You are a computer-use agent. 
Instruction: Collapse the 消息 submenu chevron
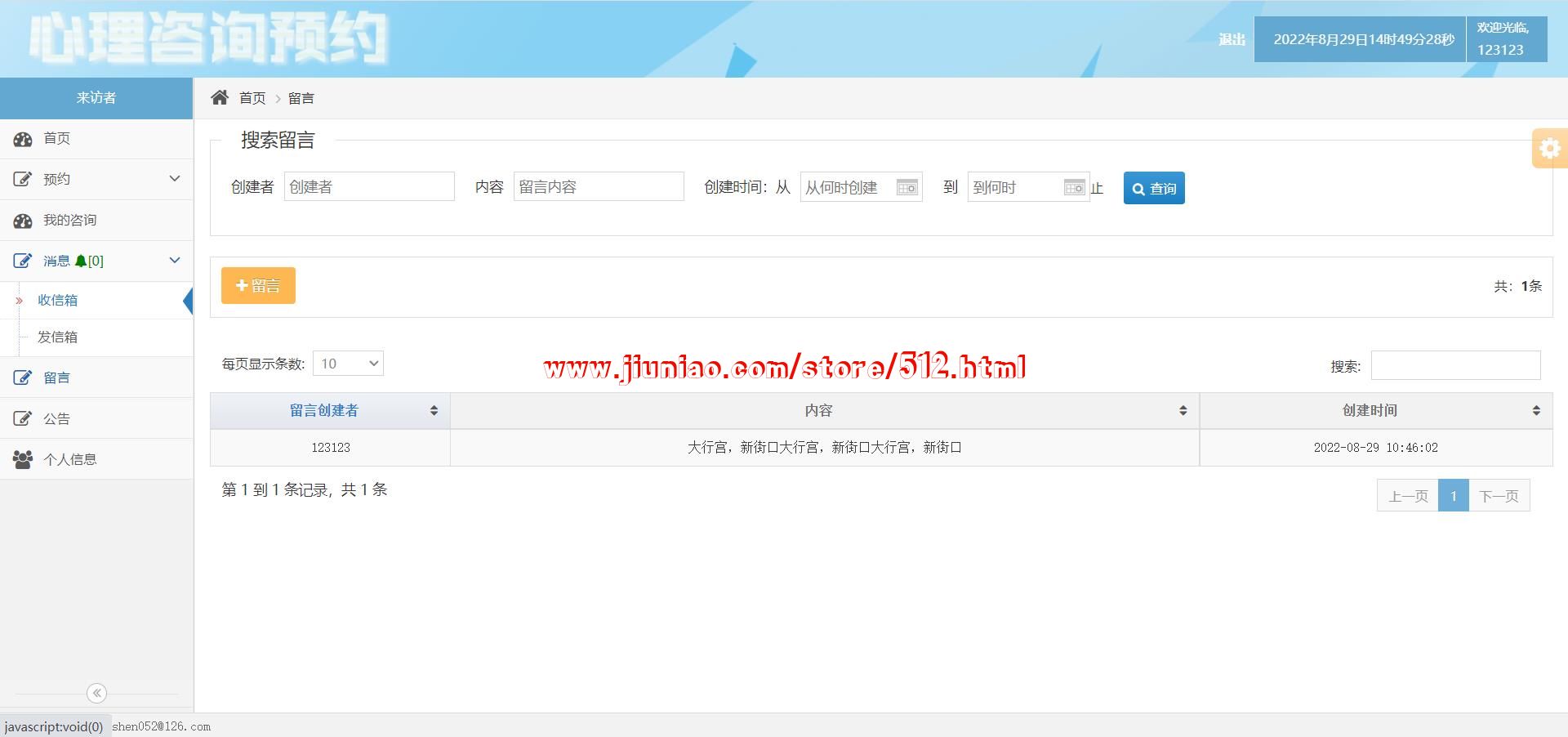(x=174, y=261)
